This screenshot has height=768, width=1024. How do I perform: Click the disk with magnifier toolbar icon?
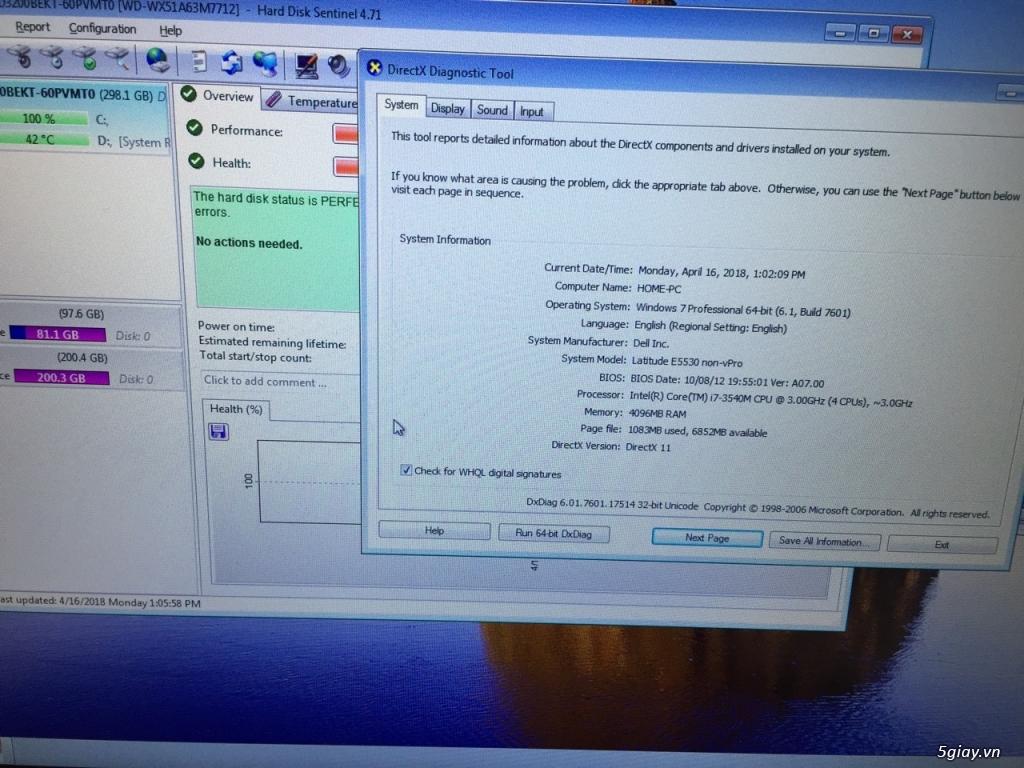point(117,59)
